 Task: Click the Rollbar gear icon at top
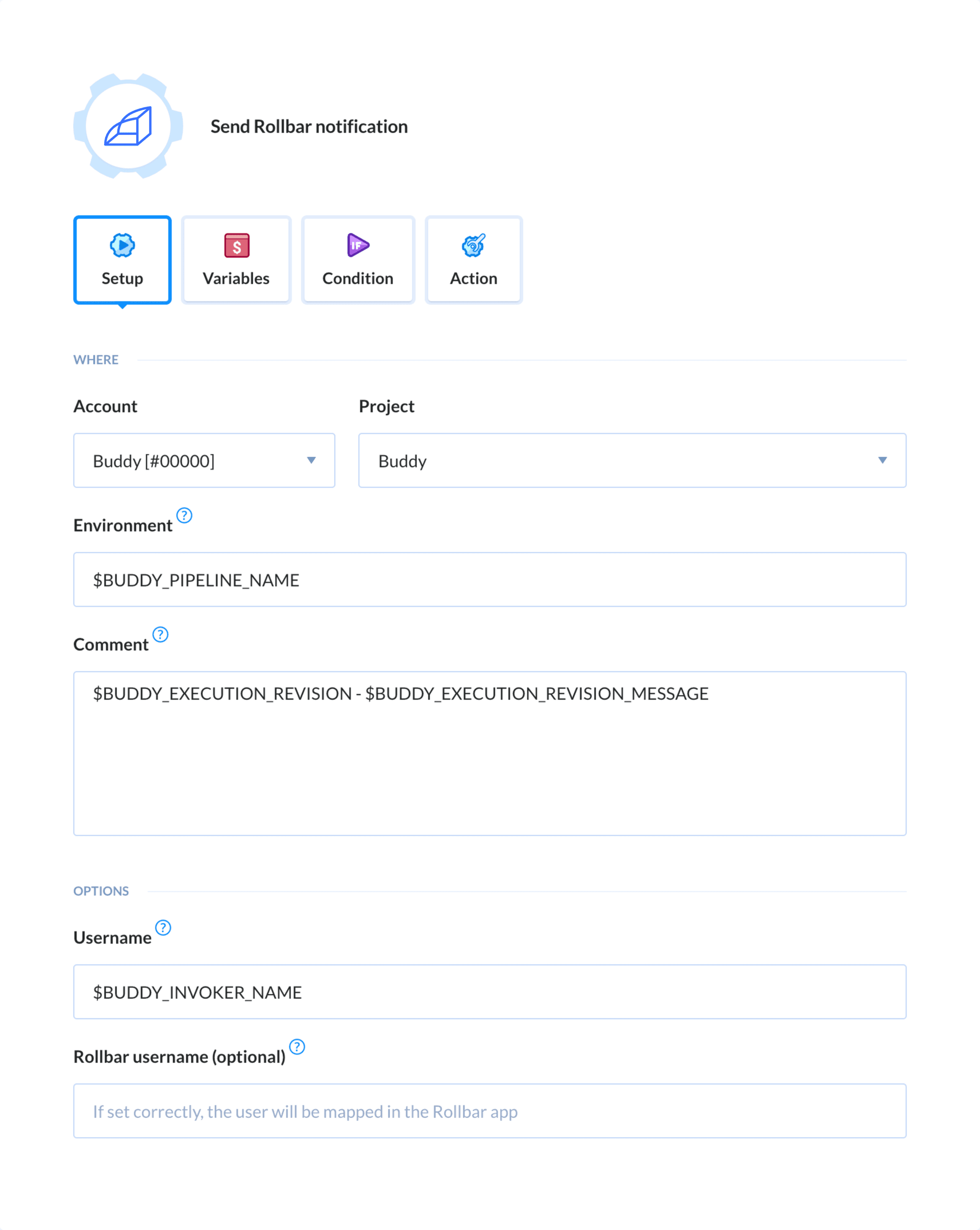127,127
